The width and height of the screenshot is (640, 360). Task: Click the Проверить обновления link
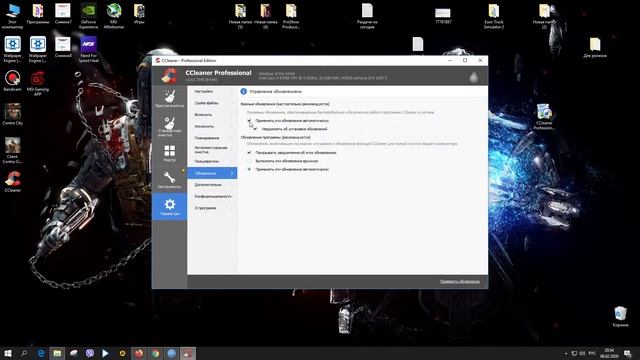point(460,282)
